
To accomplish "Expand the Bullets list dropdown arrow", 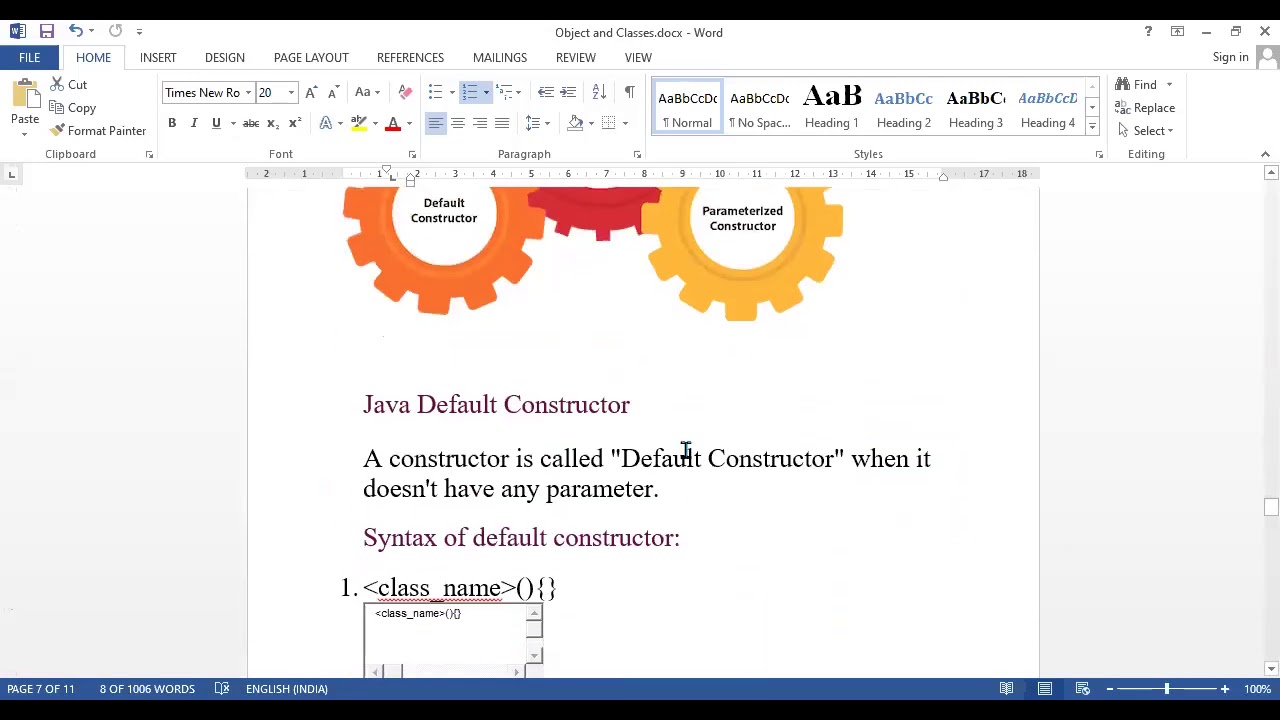I will [x=452, y=93].
